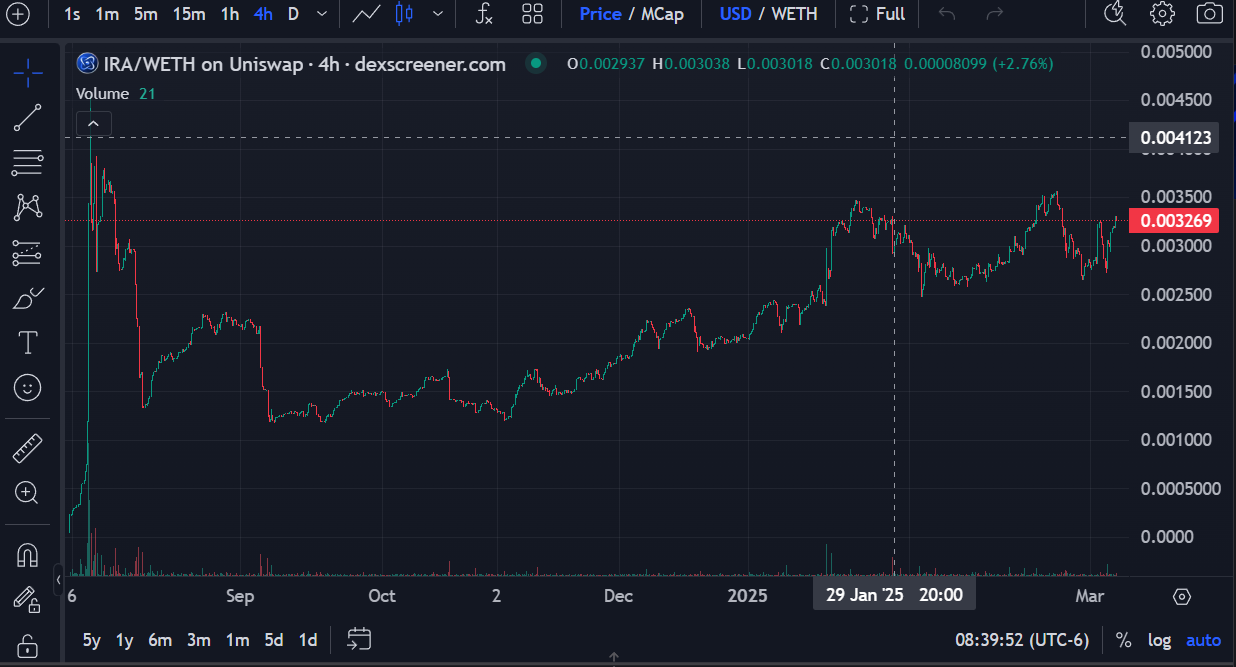Switch display to Price
This screenshot has height=667, width=1236.
coord(600,14)
